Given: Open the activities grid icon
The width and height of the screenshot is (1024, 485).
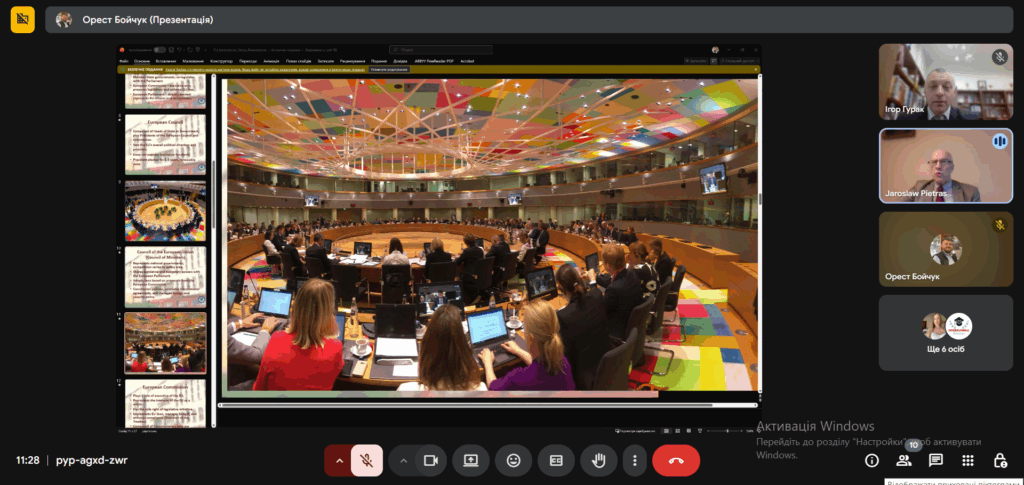Looking at the screenshot, I should pyautogui.click(x=968, y=460).
